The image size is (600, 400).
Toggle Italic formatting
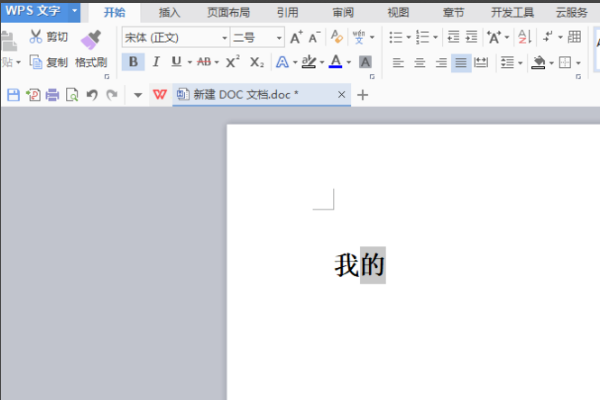click(156, 62)
